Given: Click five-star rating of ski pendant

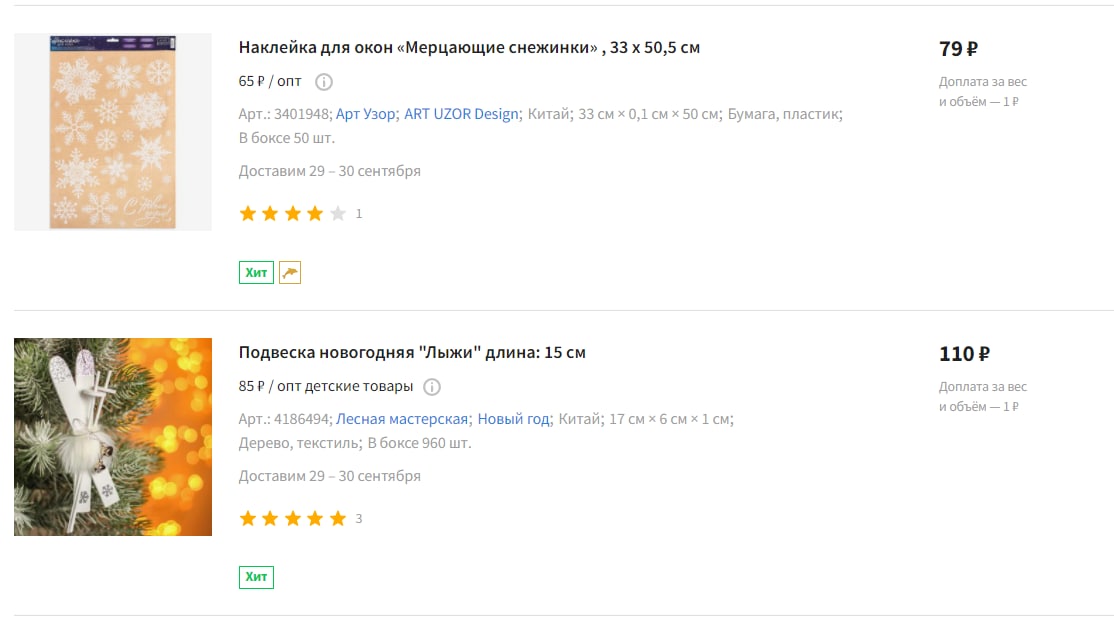Looking at the screenshot, I should 293,519.
